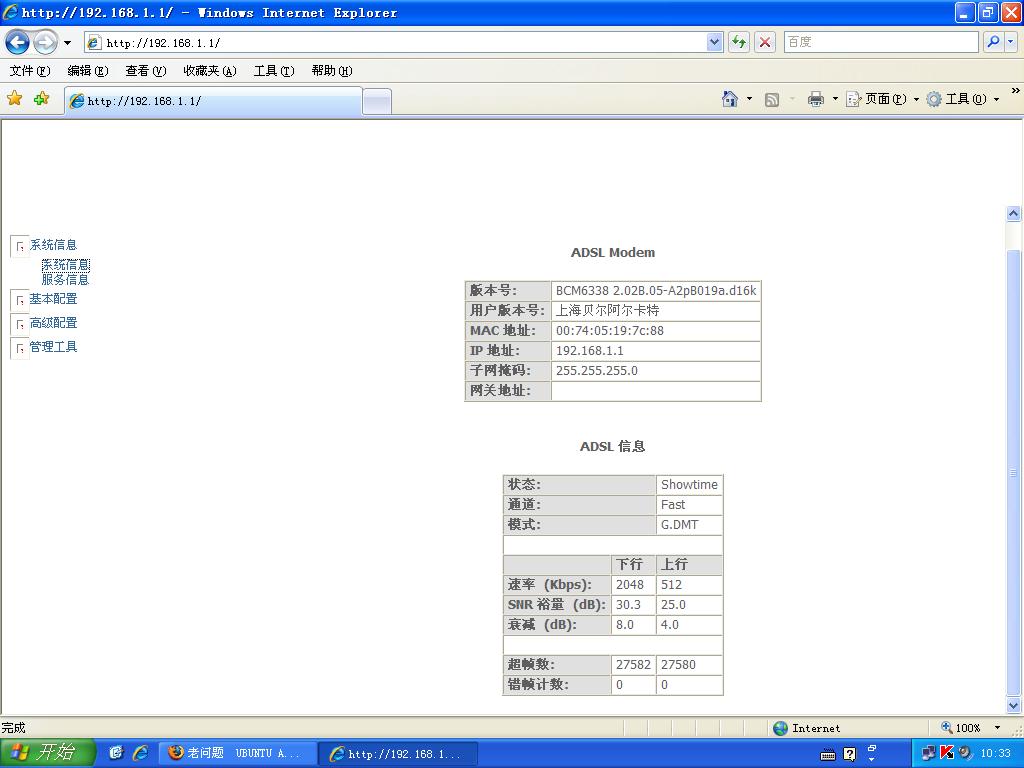
Task: Click the red Stop loading icon
Action: point(765,42)
